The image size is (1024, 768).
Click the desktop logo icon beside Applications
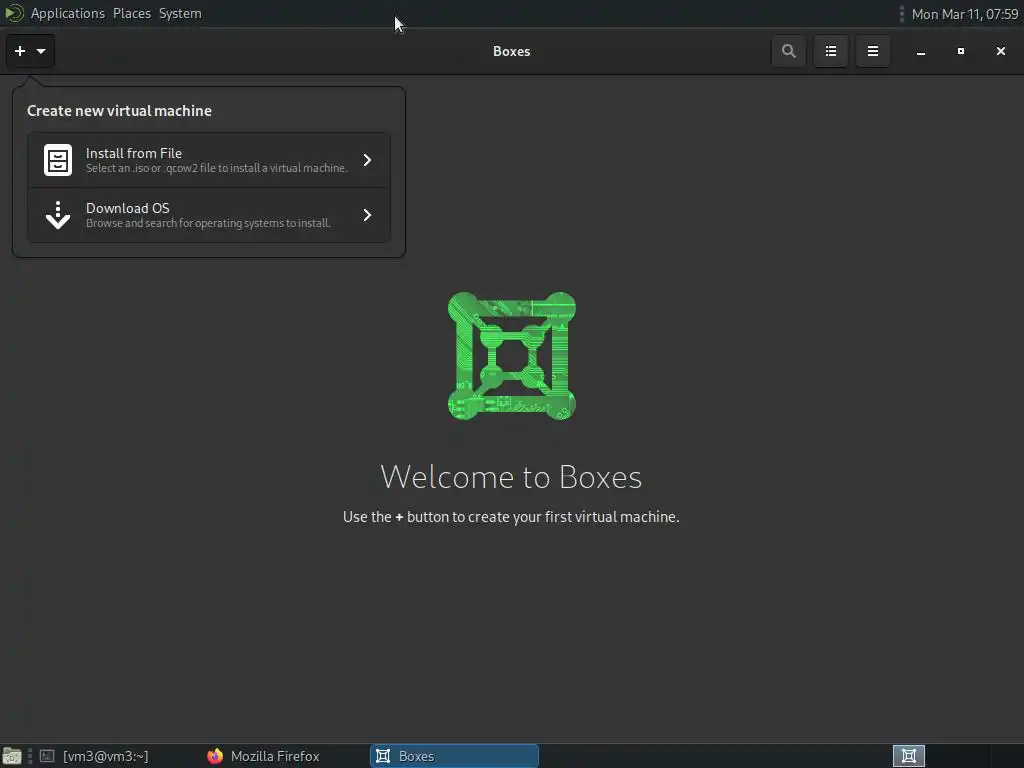click(14, 13)
